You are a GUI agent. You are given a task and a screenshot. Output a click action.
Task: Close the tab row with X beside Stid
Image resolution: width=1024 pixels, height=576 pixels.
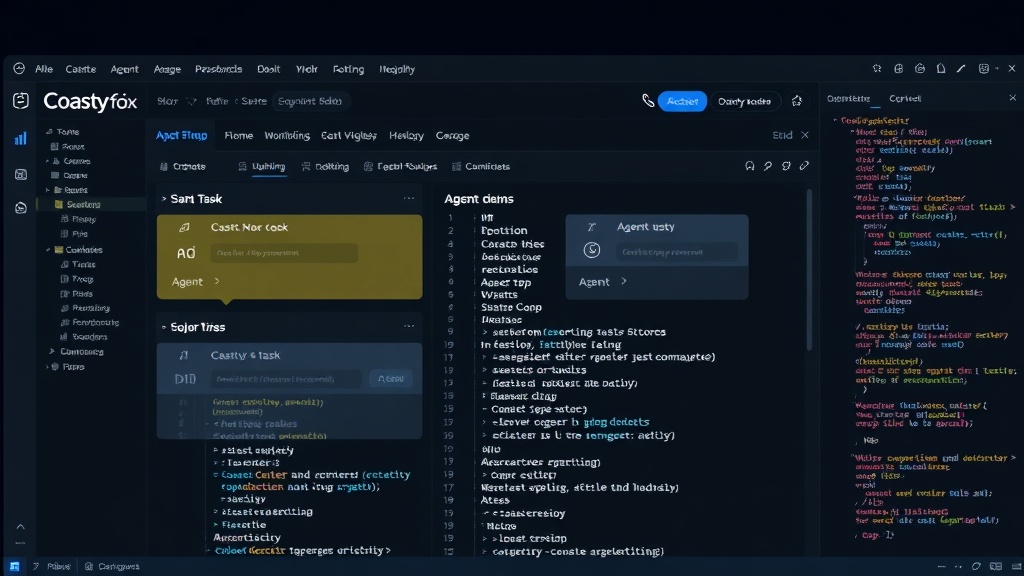[805, 135]
